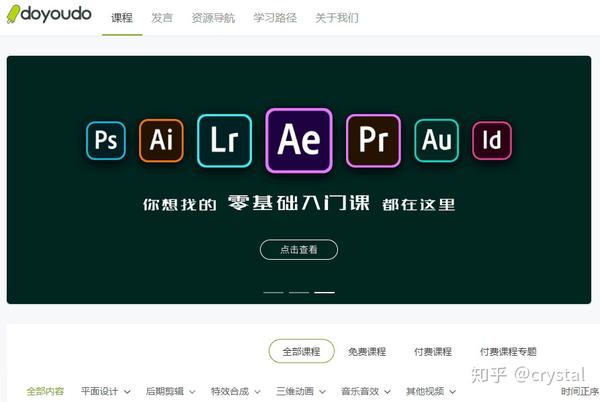Expand the 特效合成 dropdown
The image size is (600, 402).
click(236, 391)
